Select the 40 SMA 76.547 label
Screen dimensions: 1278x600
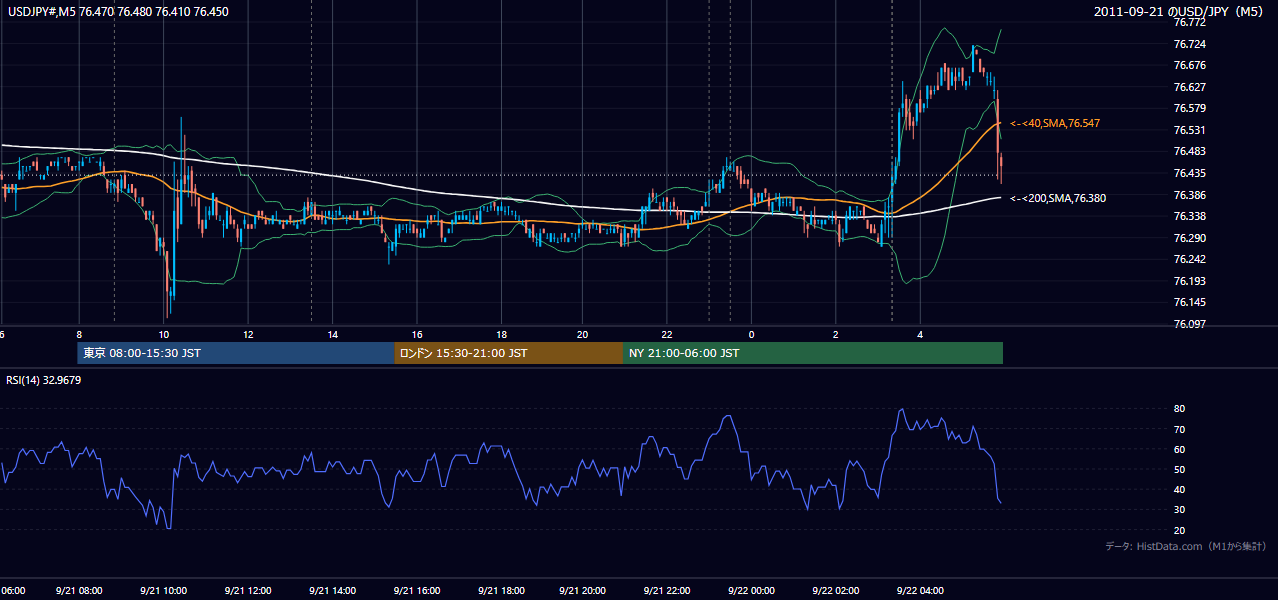[1055, 123]
